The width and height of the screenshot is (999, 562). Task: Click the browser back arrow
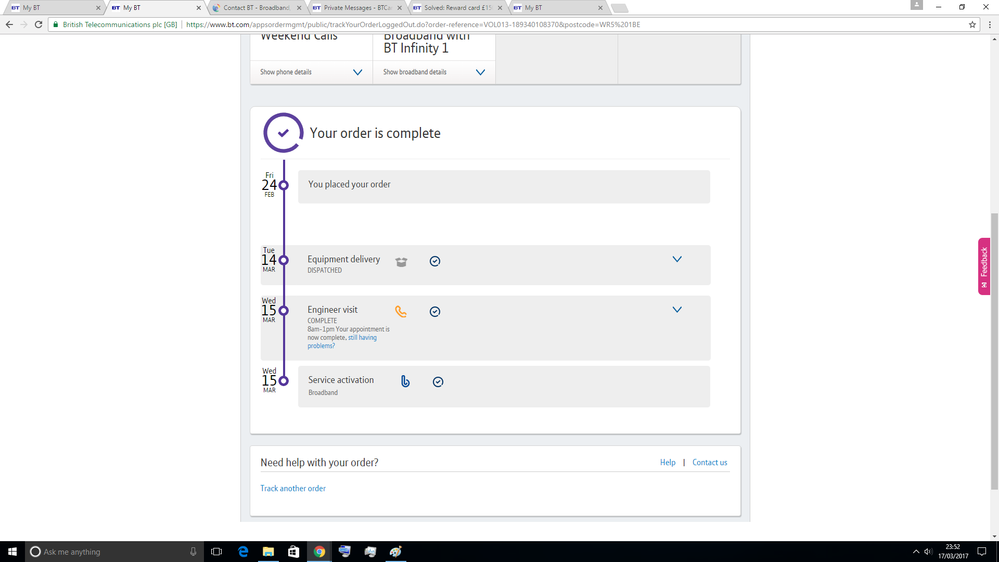point(9,24)
